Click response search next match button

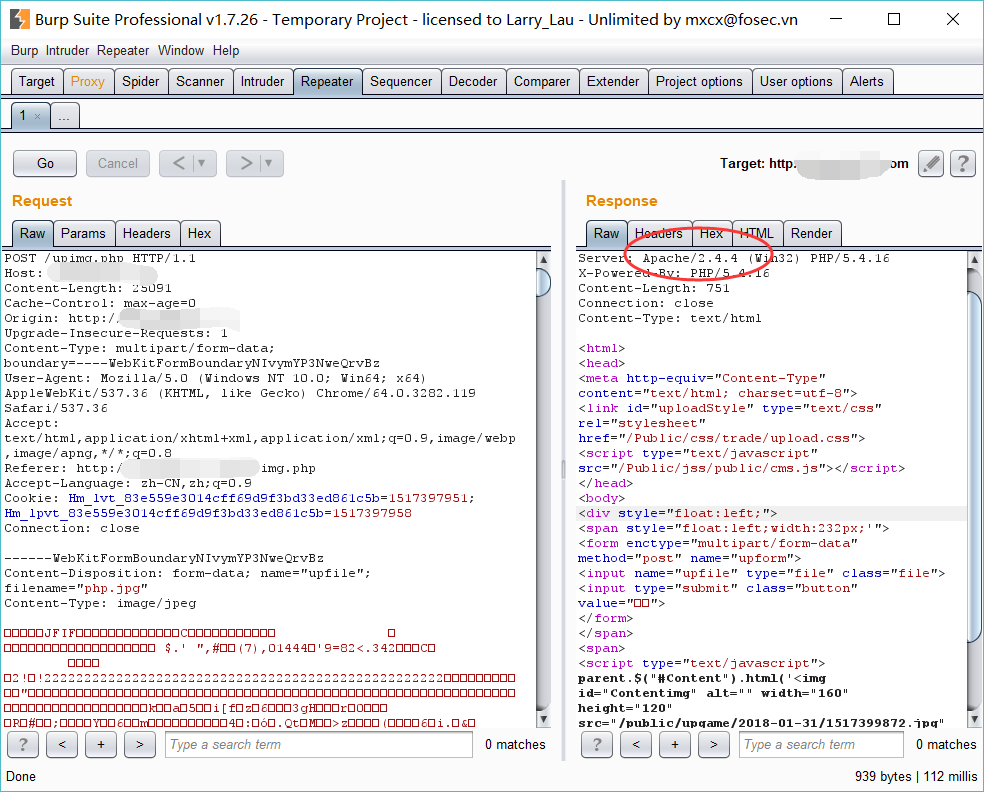[714, 745]
